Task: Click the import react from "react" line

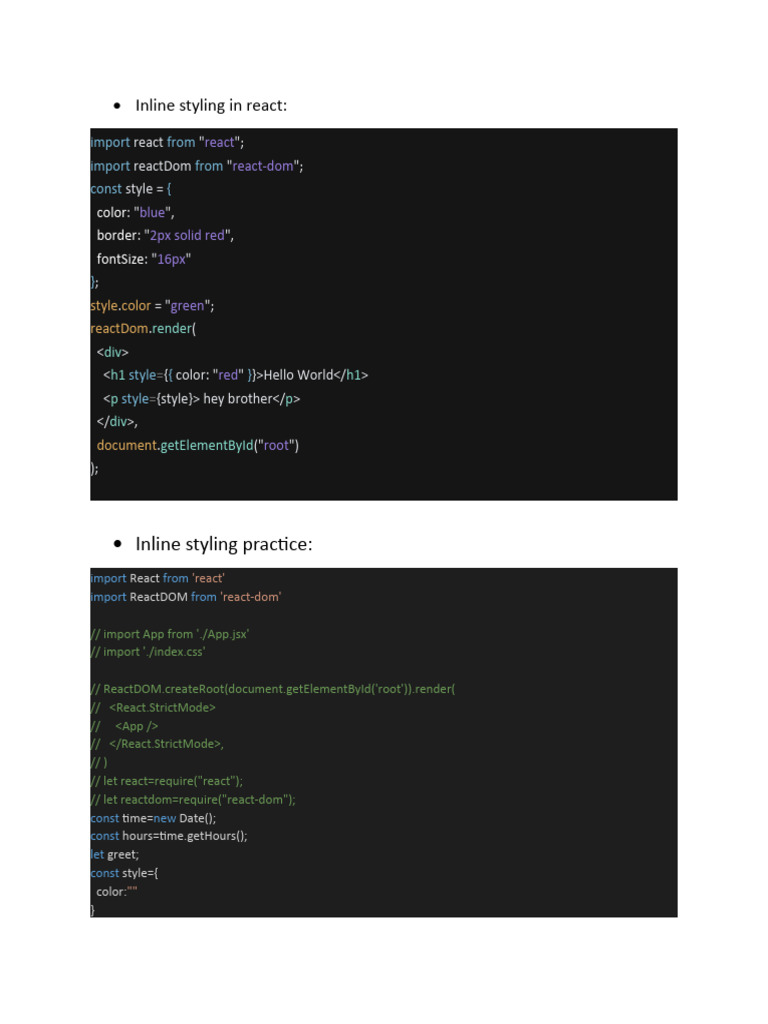Action: [x=167, y=142]
